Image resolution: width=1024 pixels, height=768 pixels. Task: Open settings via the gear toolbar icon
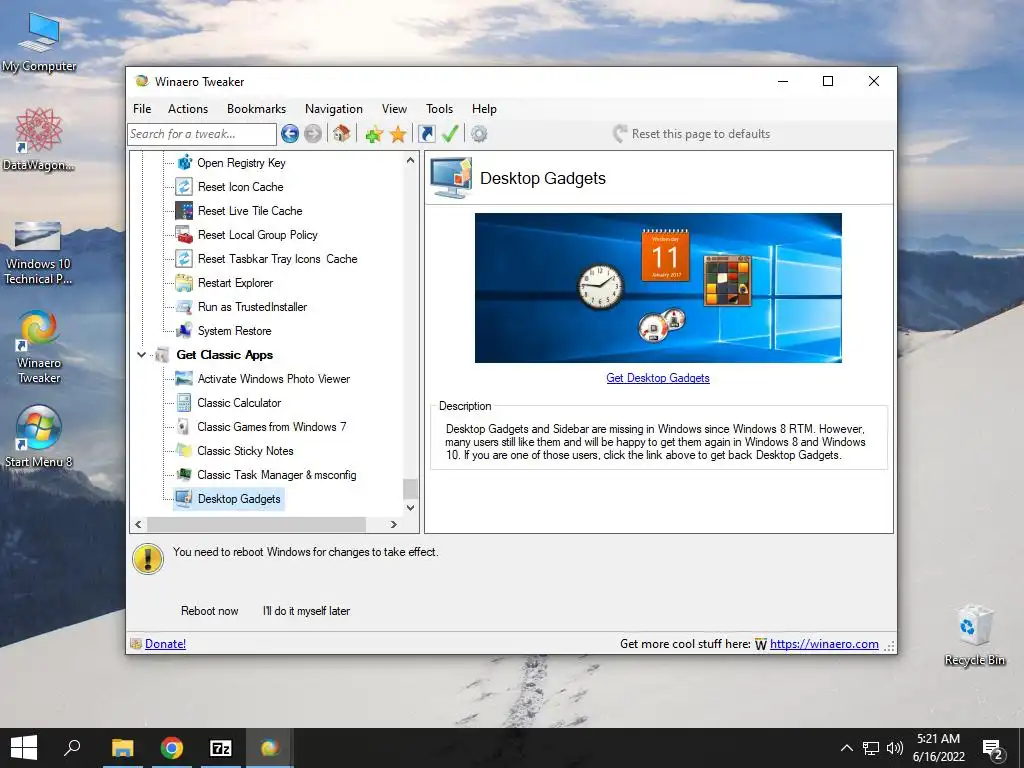tap(479, 134)
